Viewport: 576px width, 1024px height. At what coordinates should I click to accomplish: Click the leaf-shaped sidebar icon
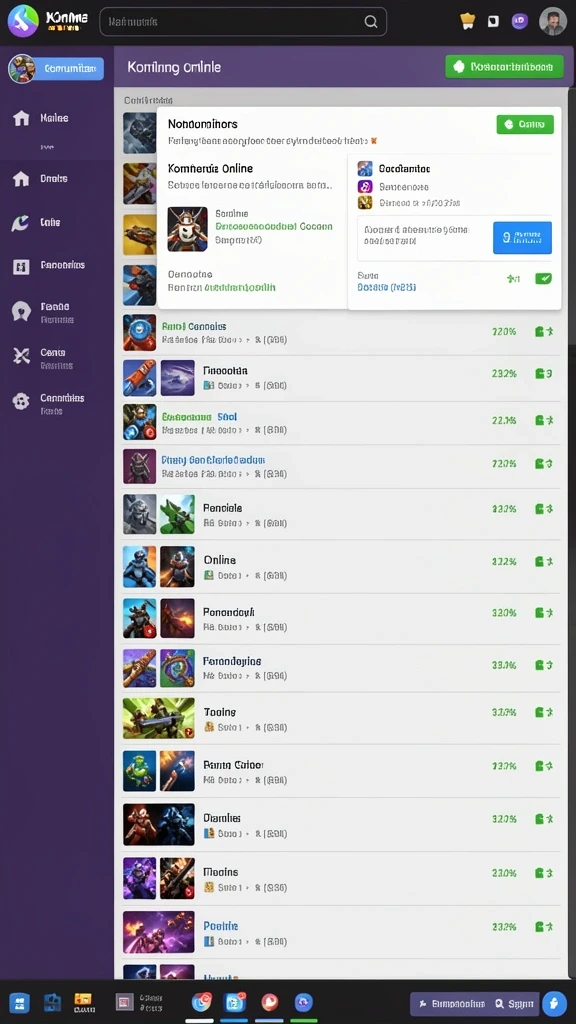tap(21, 223)
